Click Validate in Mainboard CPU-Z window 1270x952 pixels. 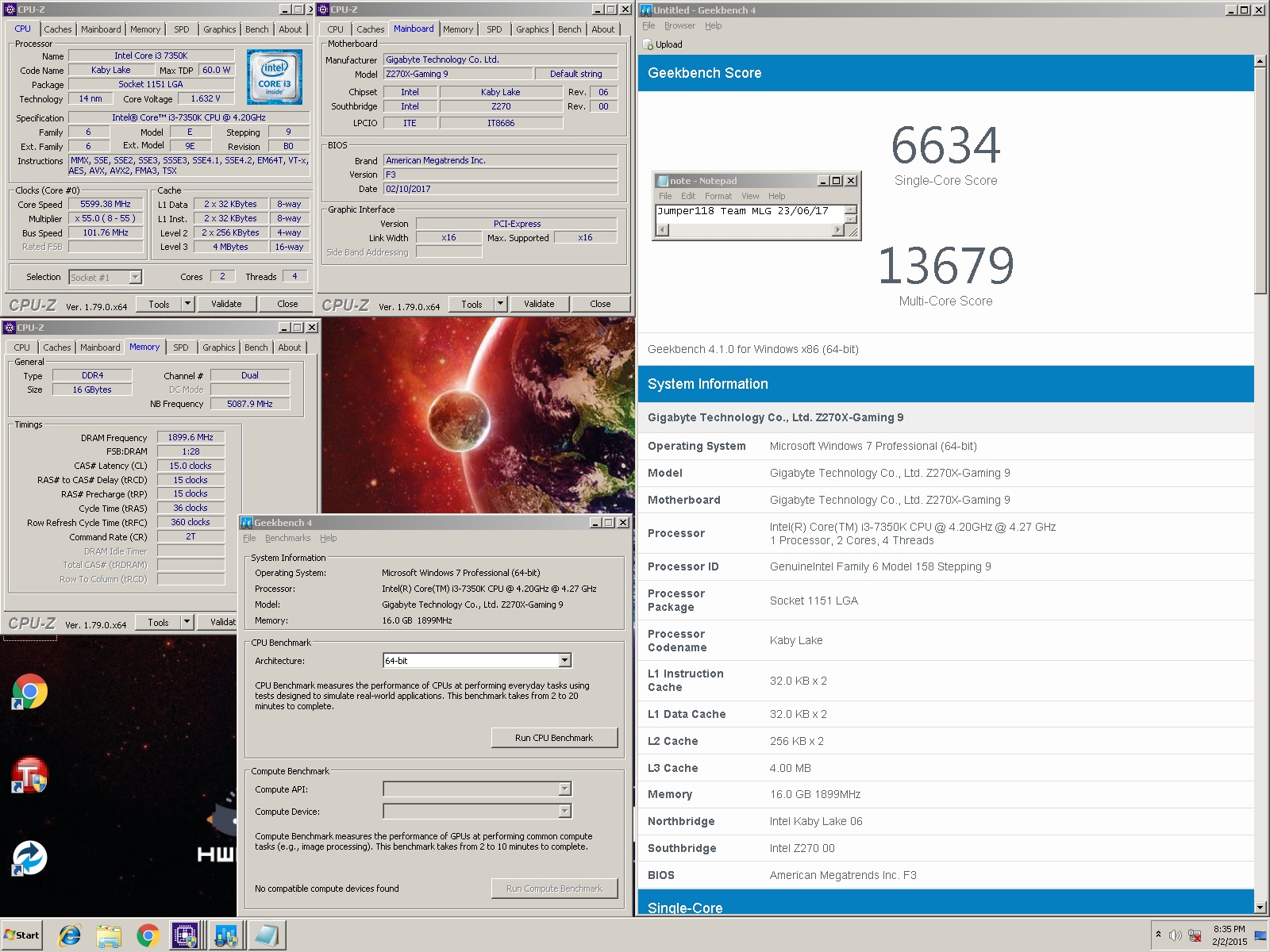539,304
